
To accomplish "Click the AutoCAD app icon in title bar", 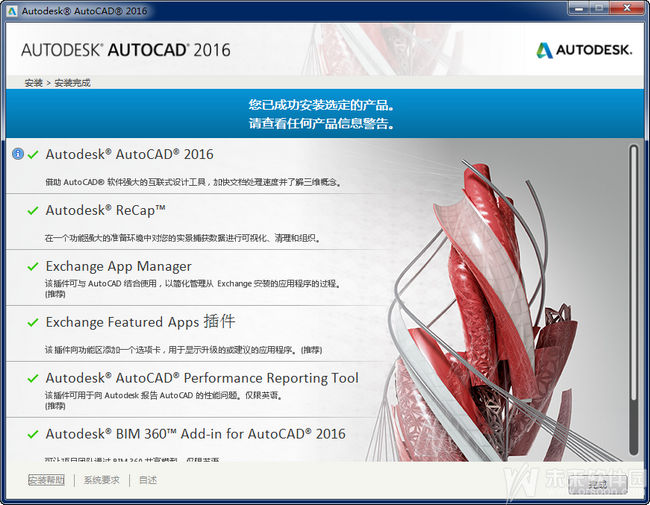I will pyautogui.click(x=12, y=11).
